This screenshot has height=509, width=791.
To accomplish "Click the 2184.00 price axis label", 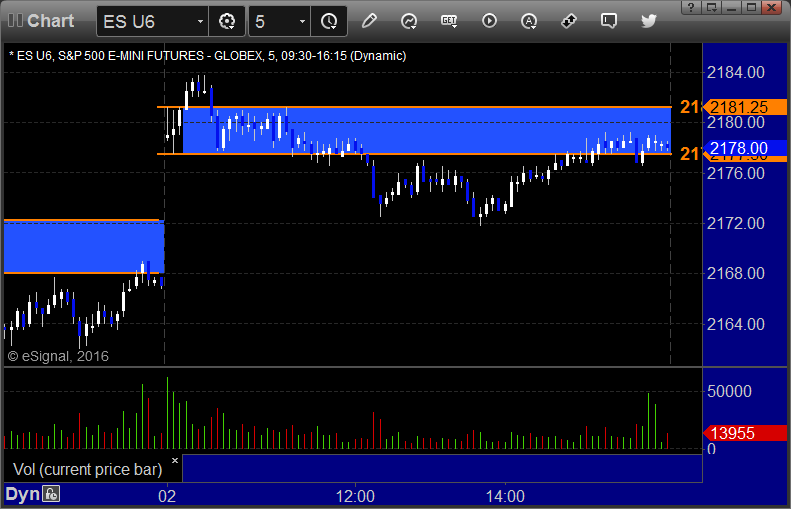I will tap(736, 73).
